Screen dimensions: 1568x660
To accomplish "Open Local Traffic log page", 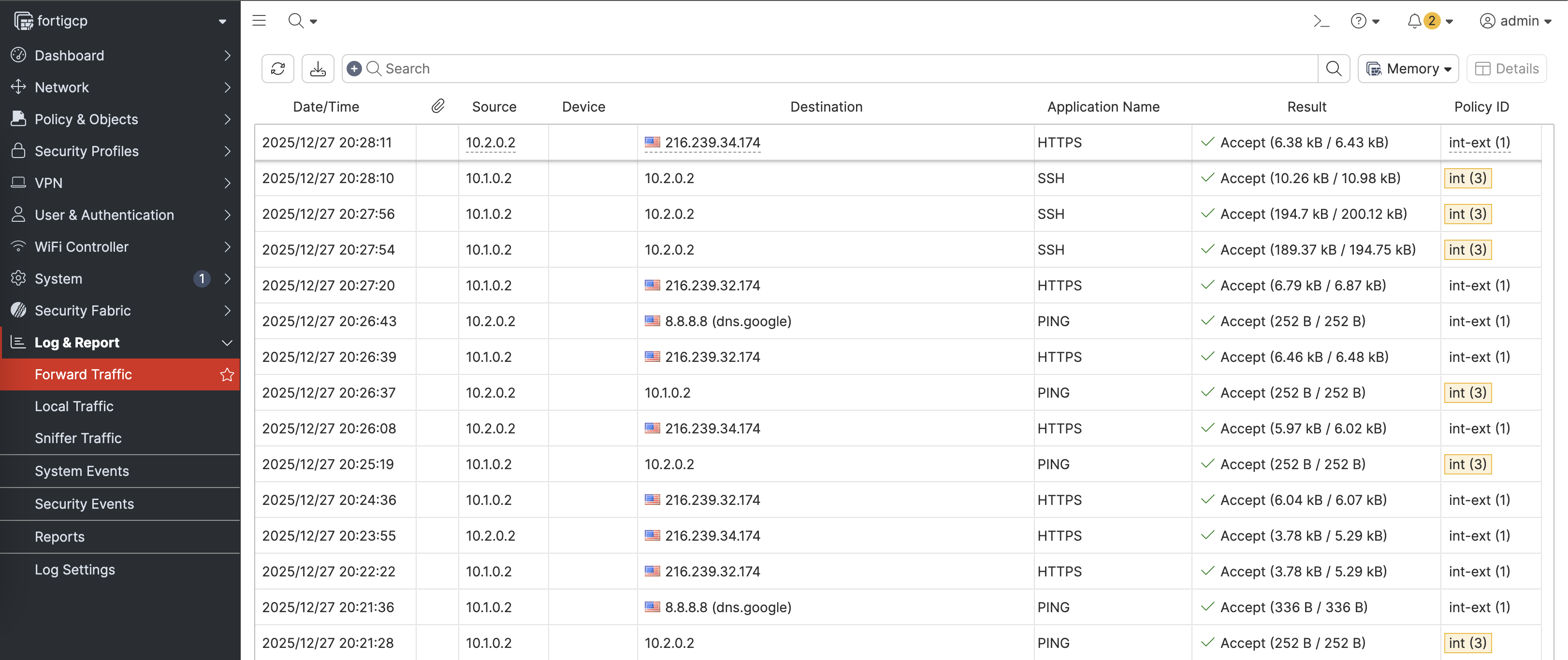I will (x=73, y=406).
